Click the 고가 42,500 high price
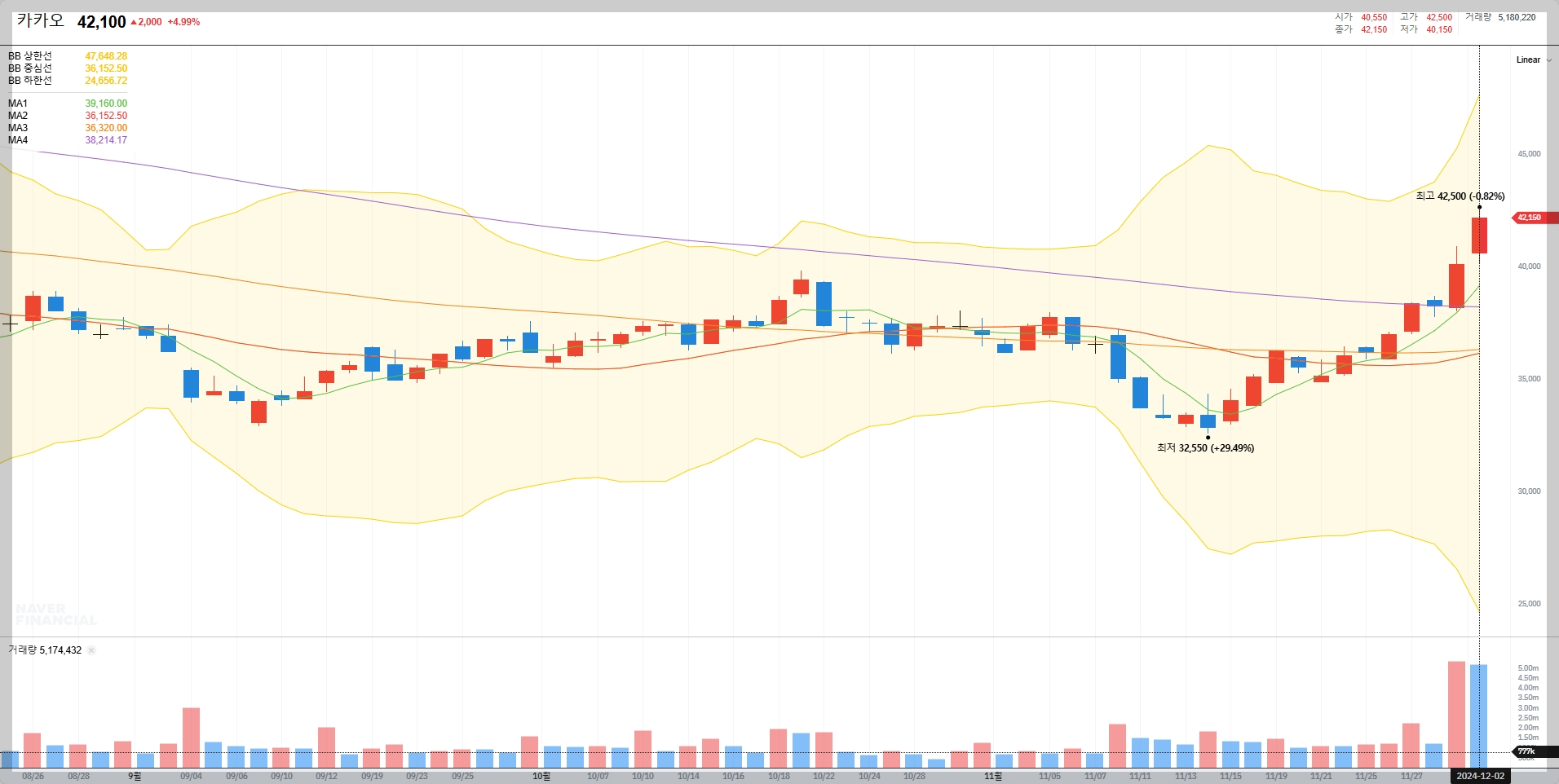This screenshot has width=1559, height=784. [x=1426, y=17]
